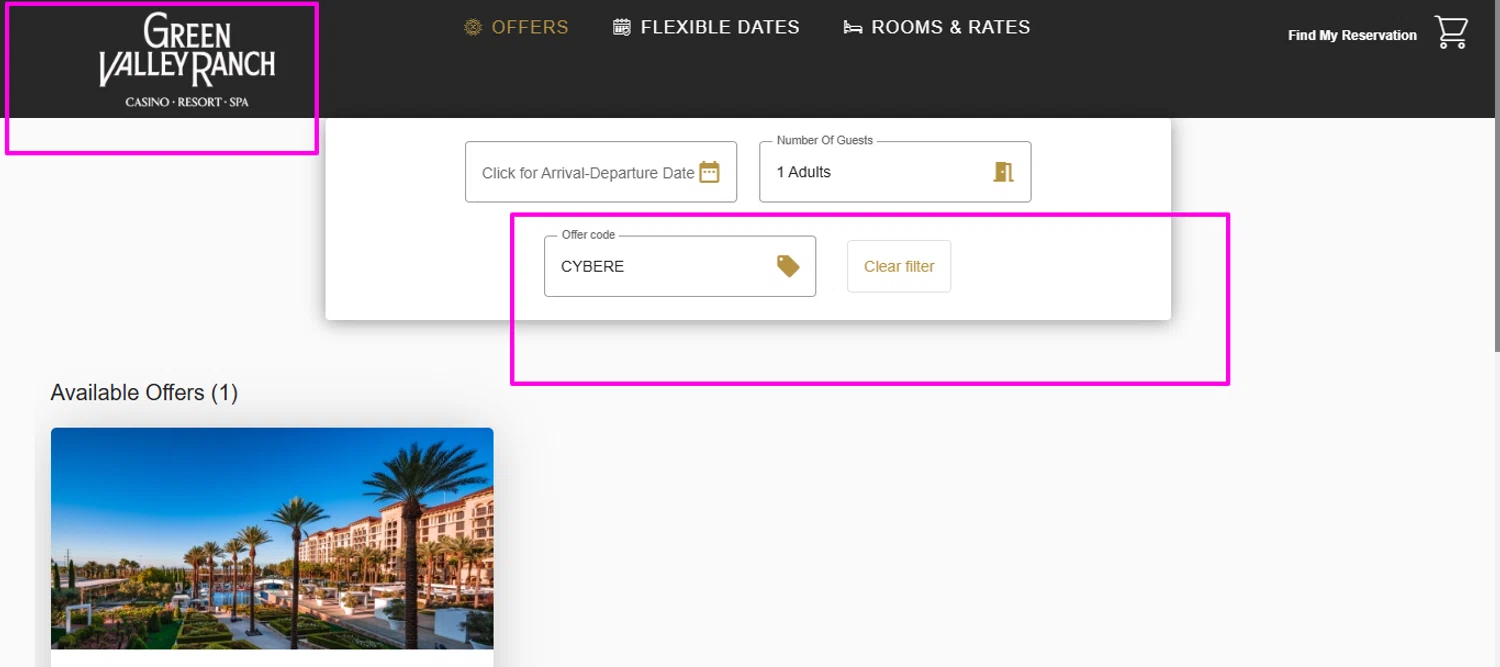
Task: Click the bed icon beside Rooms & Rates
Action: point(853,28)
